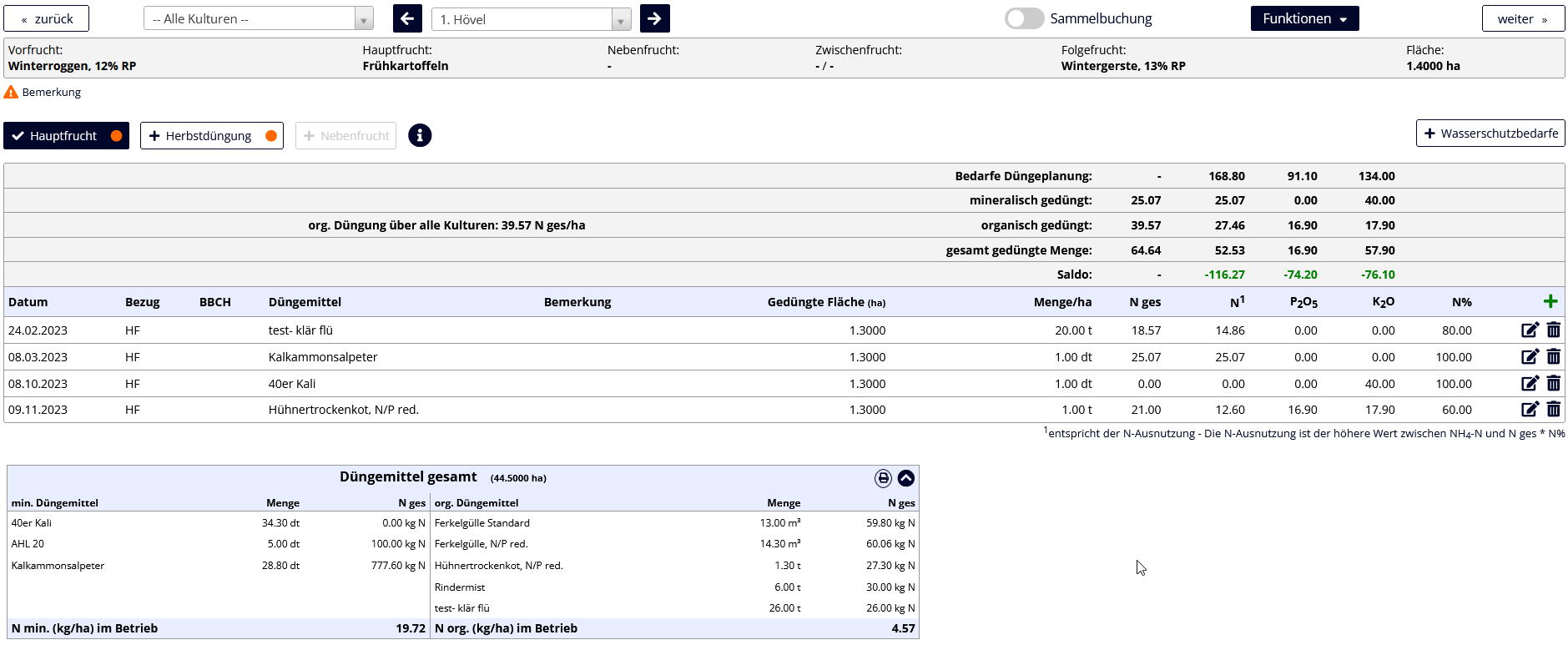This screenshot has width=1568, height=645.
Task: Toggle the Sammelbuchung switch
Action: point(1024,18)
